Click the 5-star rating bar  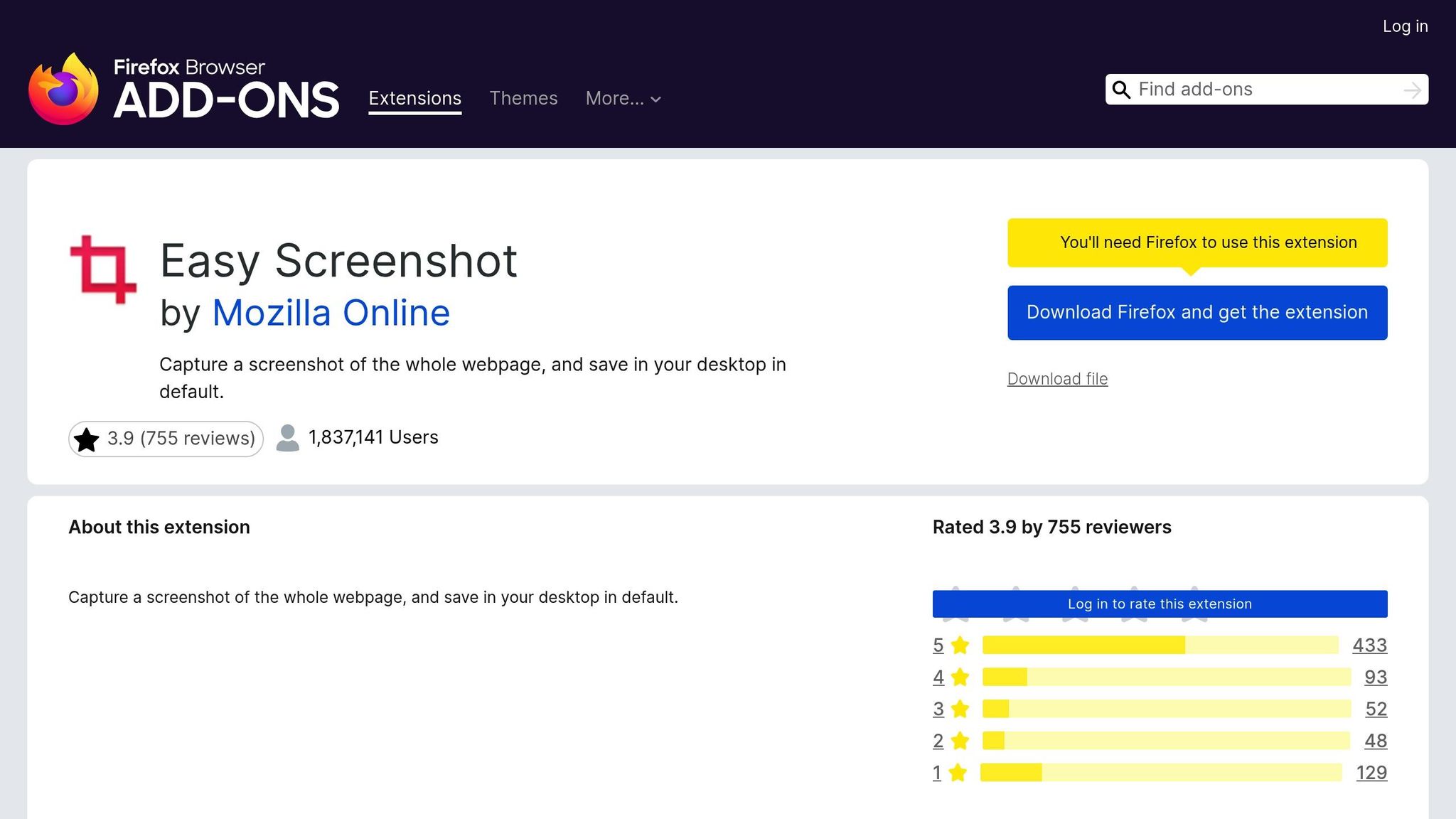[x=1160, y=645]
